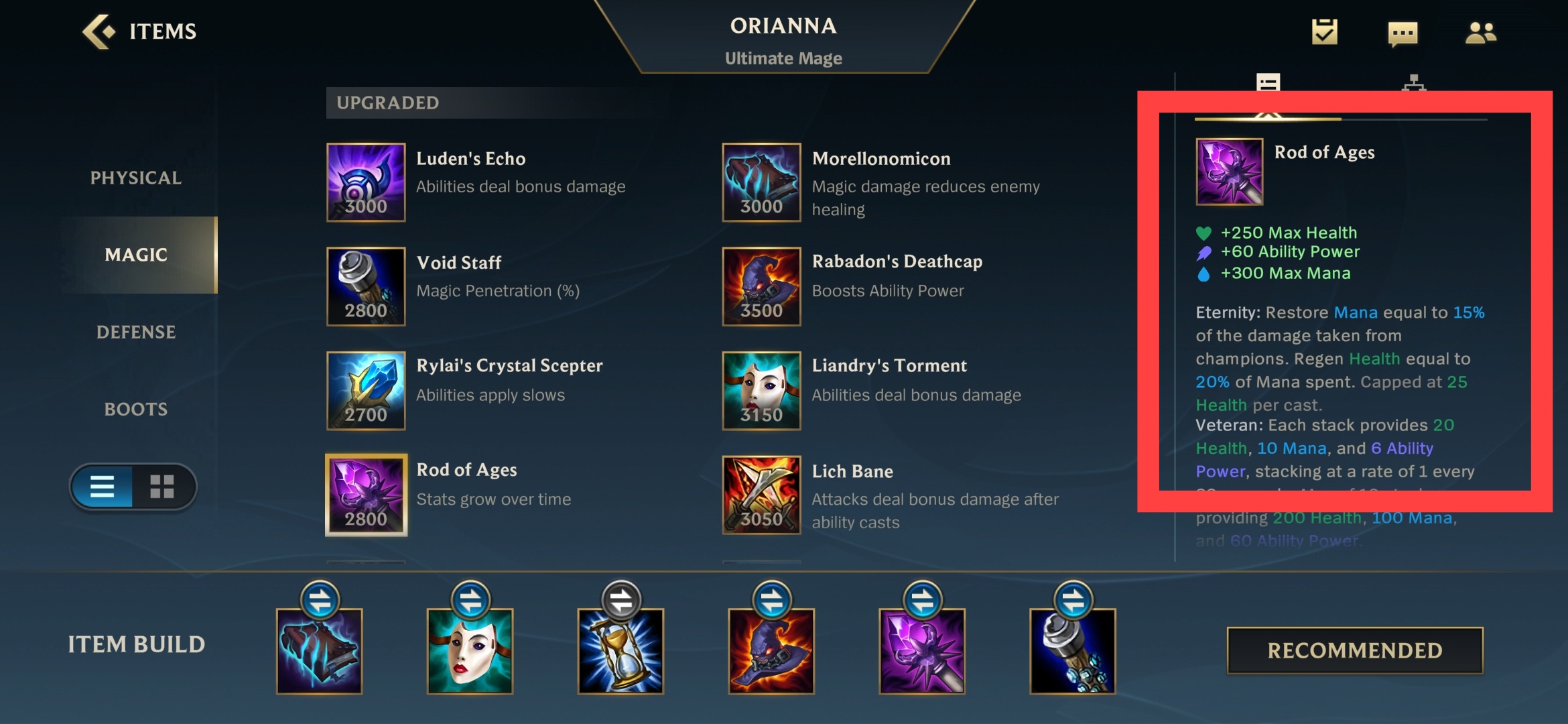This screenshot has height=724, width=1568.
Task: Select the Lich Bane item icon
Action: tap(761, 495)
